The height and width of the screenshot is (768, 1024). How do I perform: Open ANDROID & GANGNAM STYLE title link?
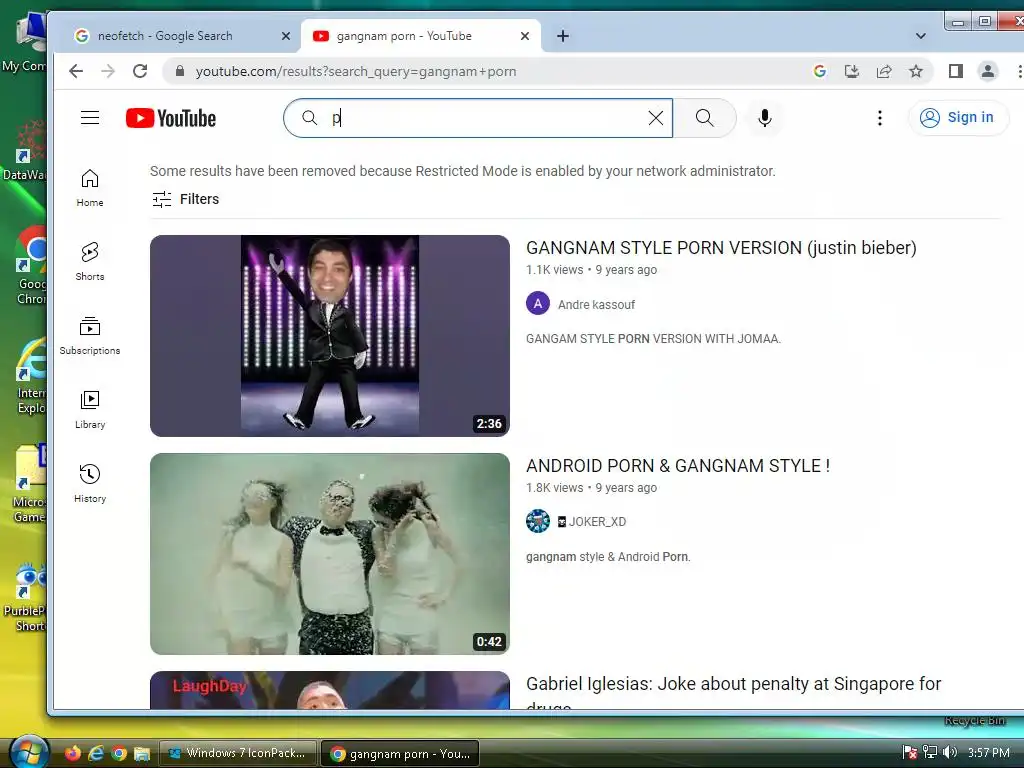(x=678, y=466)
